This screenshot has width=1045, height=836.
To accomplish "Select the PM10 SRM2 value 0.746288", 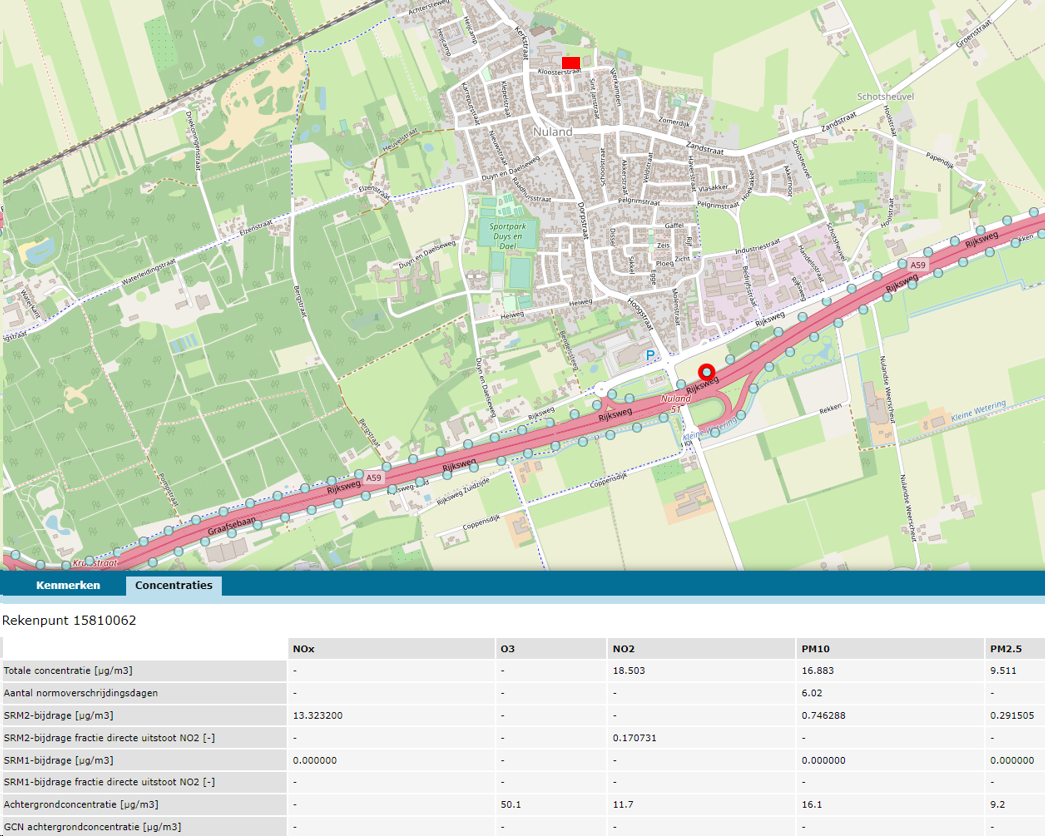I will [824, 715].
